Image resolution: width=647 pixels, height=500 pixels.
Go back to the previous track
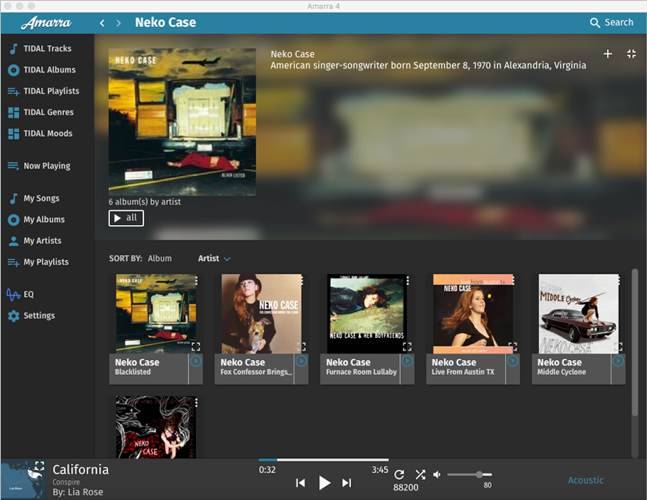pyautogui.click(x=300, y=483)
